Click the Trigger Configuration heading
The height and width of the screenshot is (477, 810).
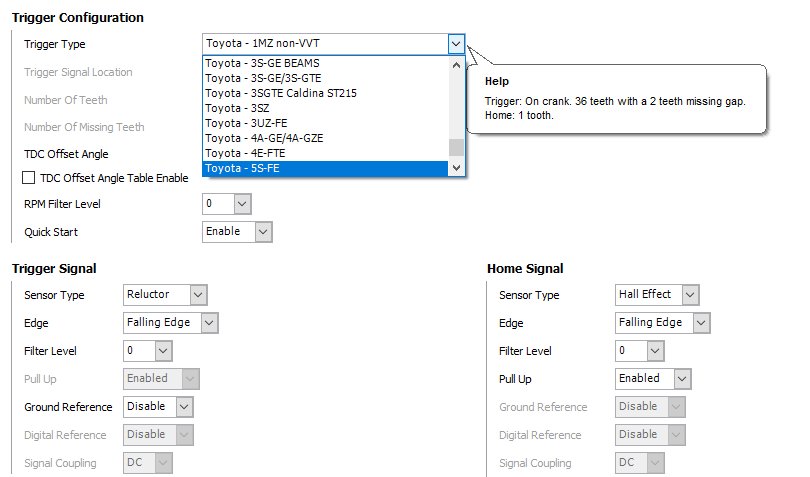pos(77,18)
